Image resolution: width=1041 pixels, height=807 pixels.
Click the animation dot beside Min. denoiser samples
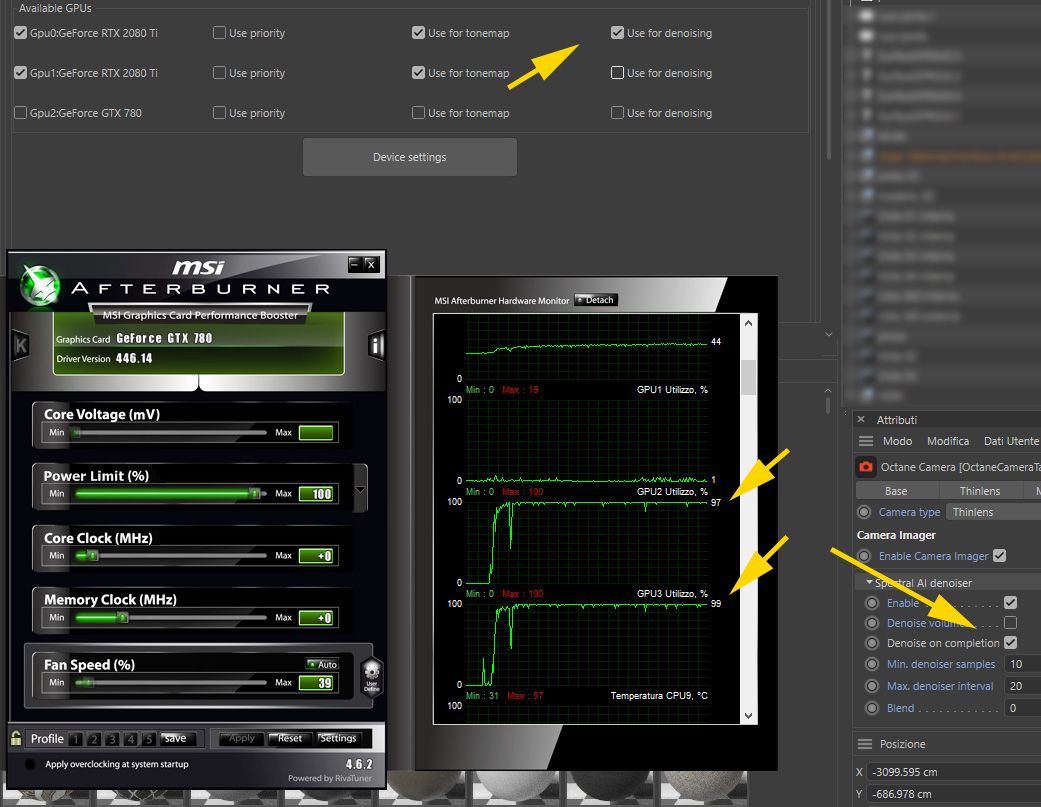point(872,664)
